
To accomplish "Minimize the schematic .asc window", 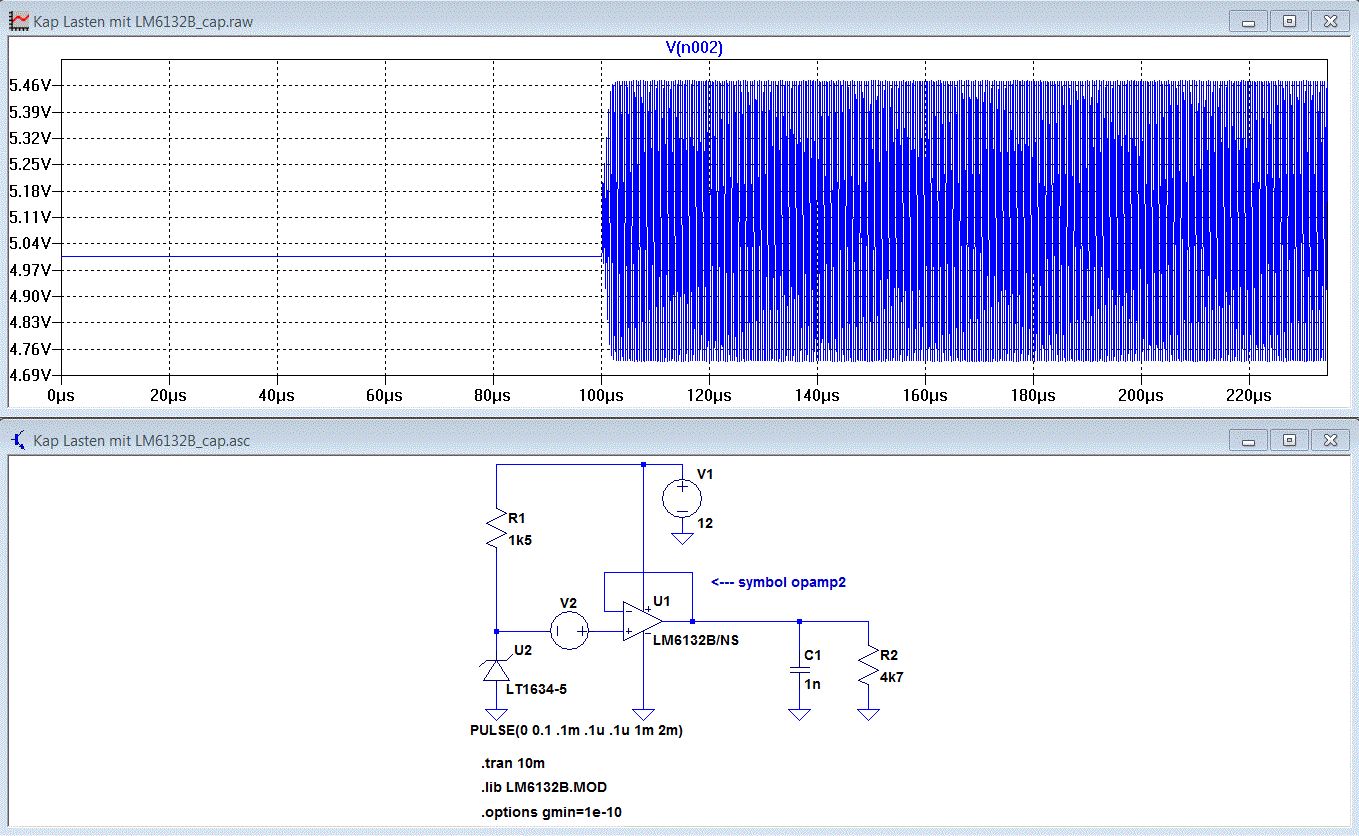I will 1248,439.
